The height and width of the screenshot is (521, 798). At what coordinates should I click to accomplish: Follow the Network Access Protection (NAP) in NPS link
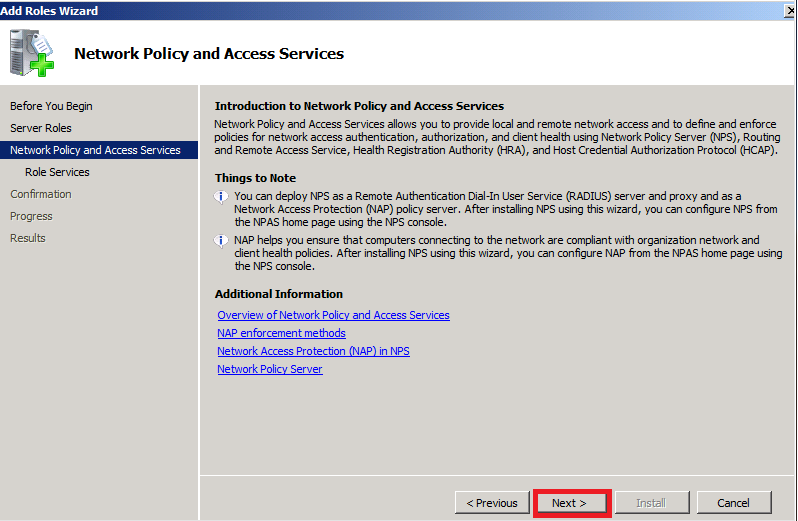[313, 351]
